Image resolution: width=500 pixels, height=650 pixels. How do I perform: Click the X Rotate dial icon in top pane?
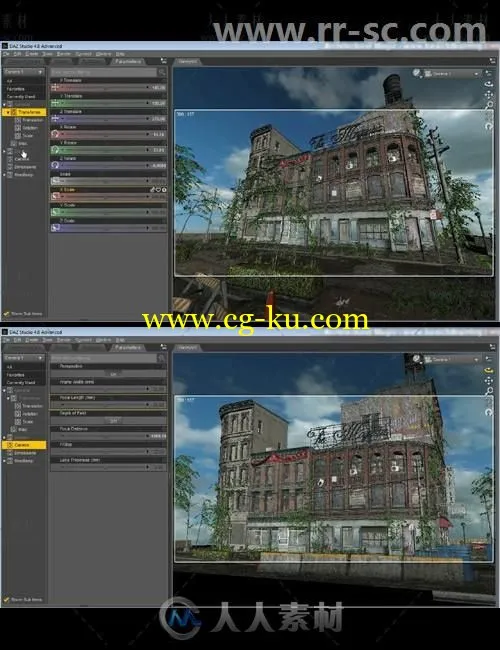click(x=55, y=134)
